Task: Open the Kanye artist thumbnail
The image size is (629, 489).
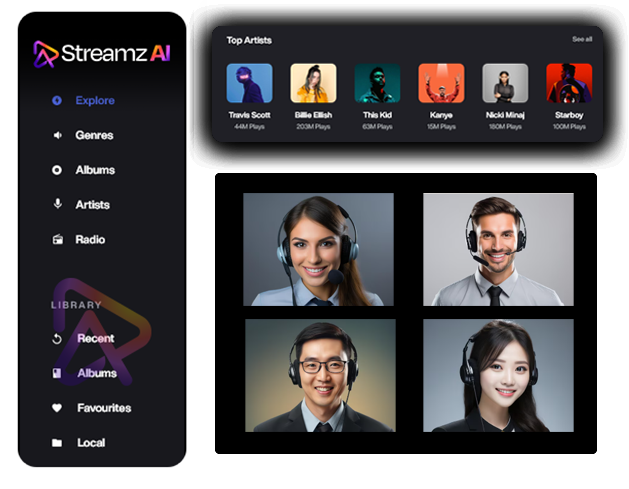Action: click(441, 83)
